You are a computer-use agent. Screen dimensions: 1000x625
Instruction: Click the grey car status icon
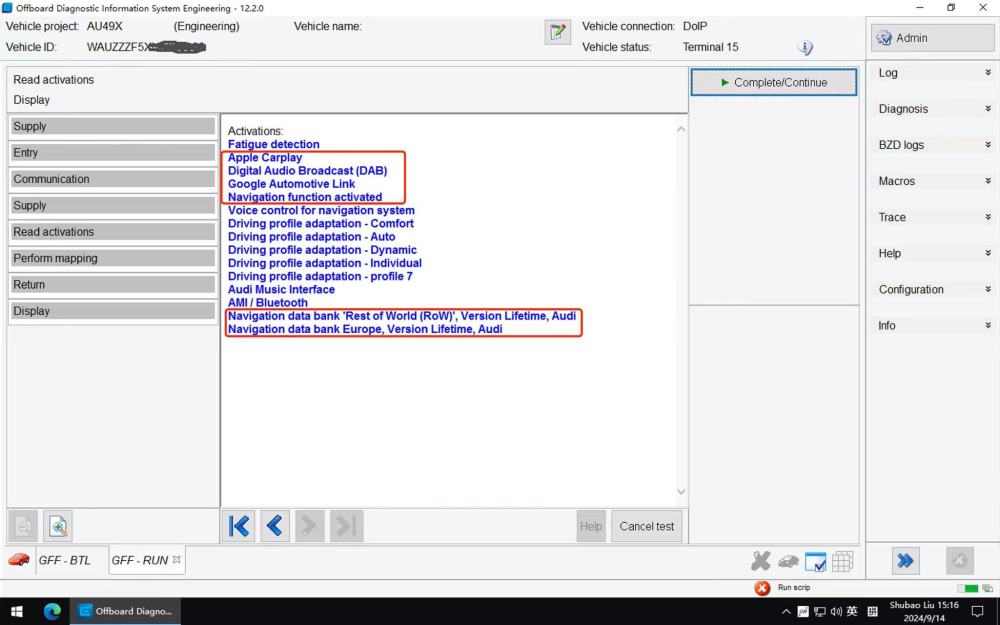(x=788, y=561)
